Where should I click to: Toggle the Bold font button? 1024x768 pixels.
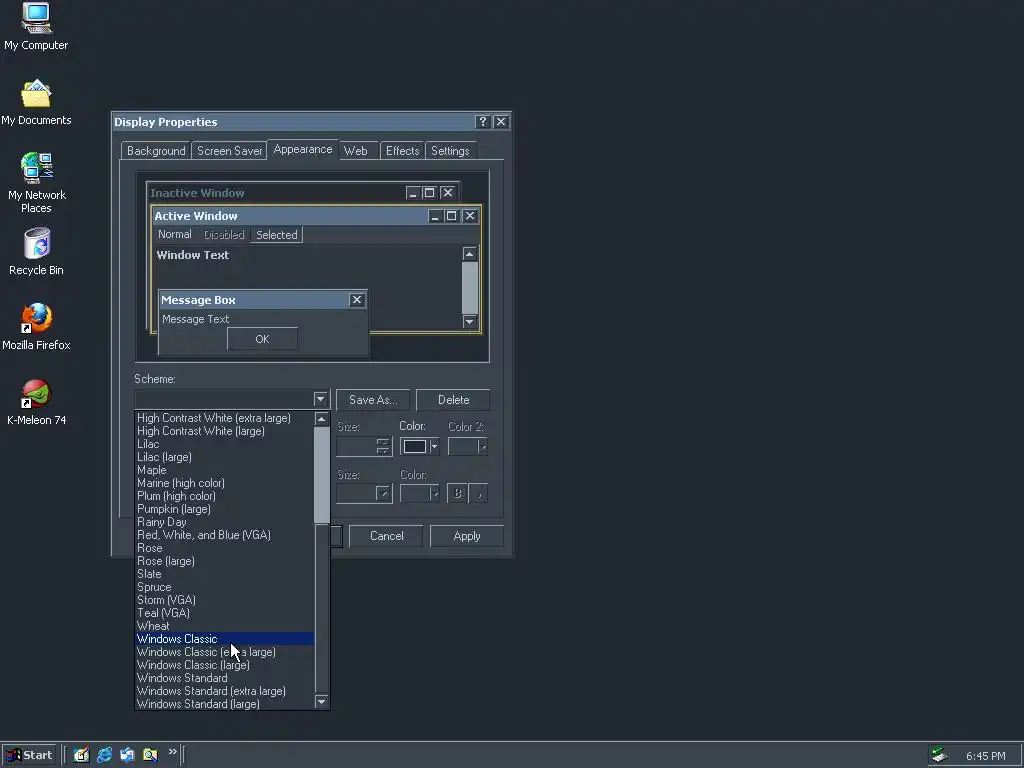click(457, 493)
